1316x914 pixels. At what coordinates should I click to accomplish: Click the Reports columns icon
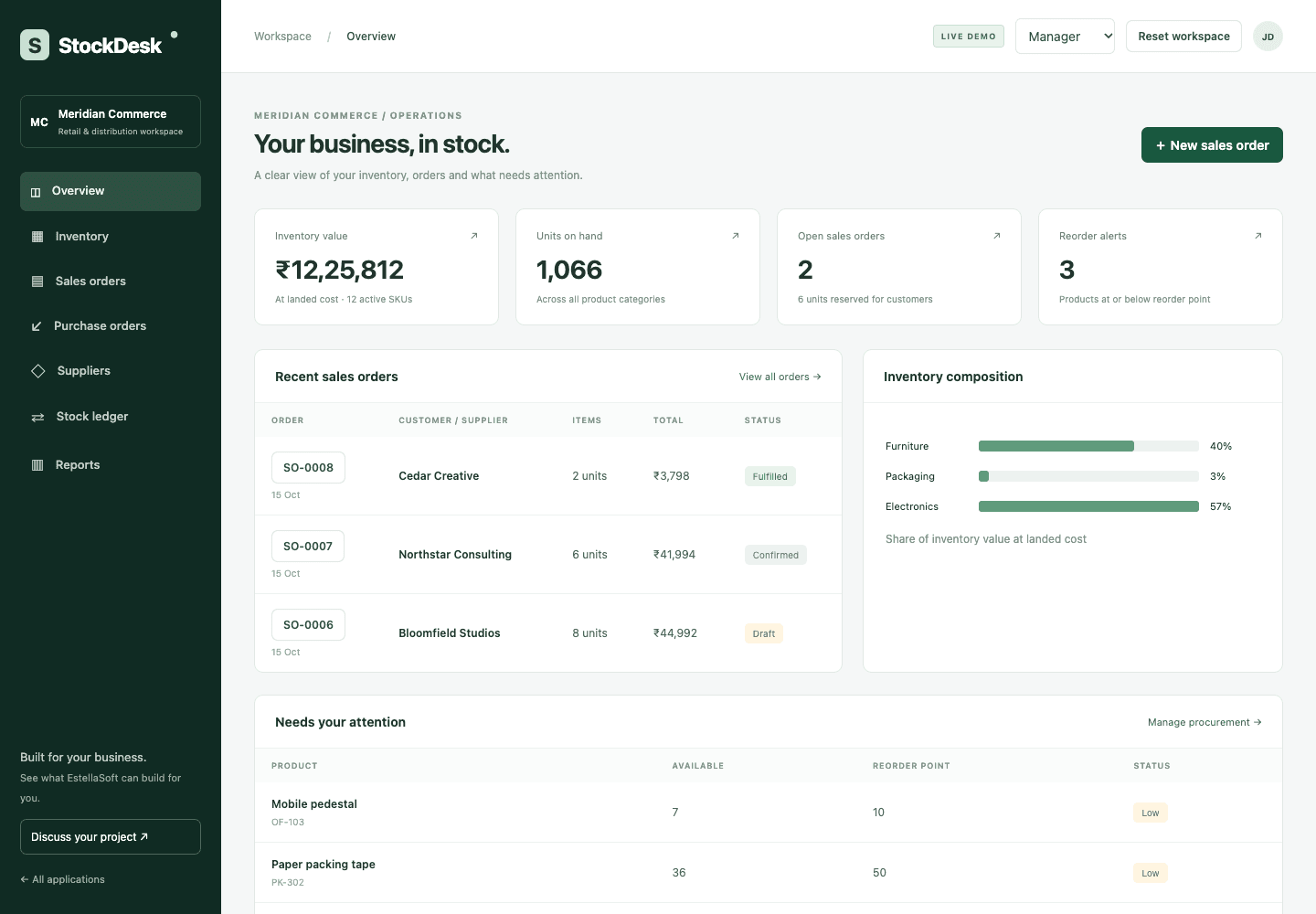click(x=37, y=465)
